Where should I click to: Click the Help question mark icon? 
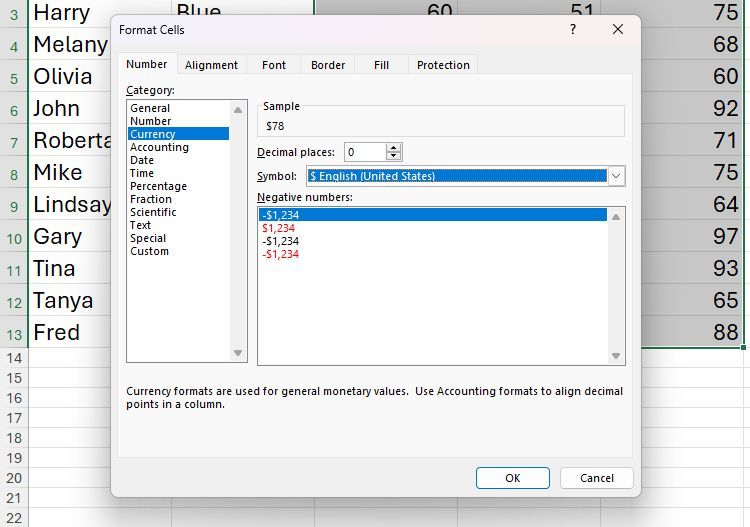point(573,30)
